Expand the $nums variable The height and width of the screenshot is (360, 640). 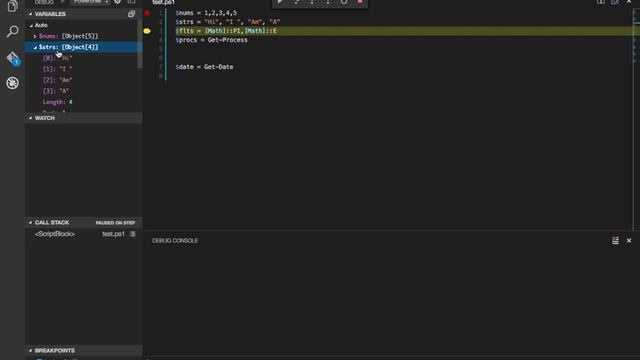click(35, 36)
